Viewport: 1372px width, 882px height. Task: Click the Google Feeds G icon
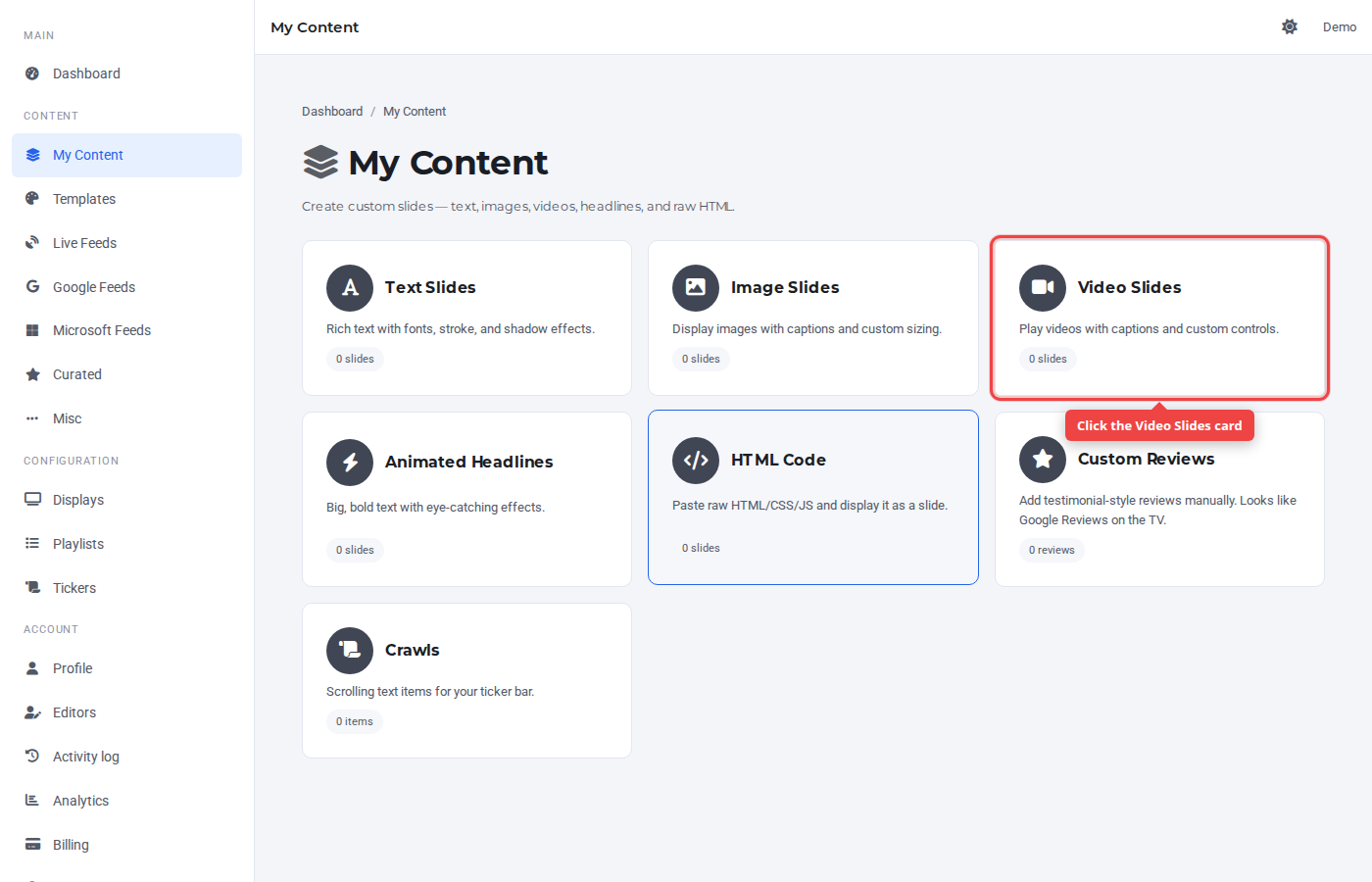pos(32,286)
